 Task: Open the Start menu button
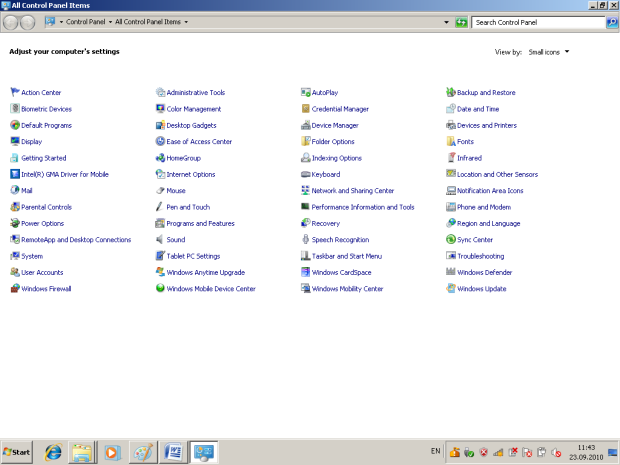(x=17, y=452)
